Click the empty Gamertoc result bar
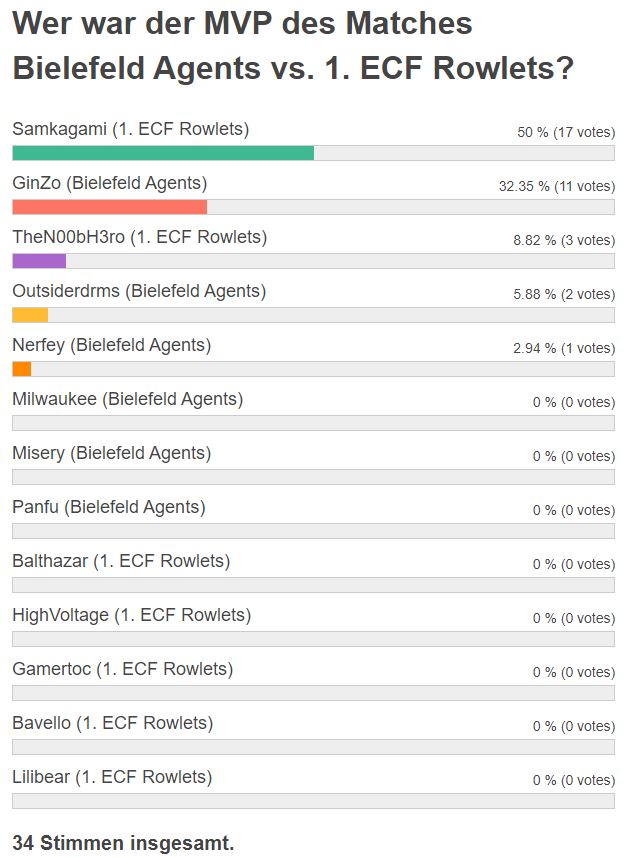628x858 pixels. (313, 693)
